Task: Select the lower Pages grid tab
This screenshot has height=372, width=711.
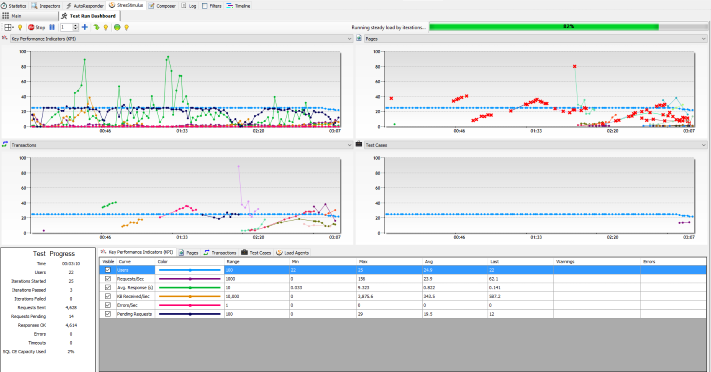Action: [x=188, y=252]
